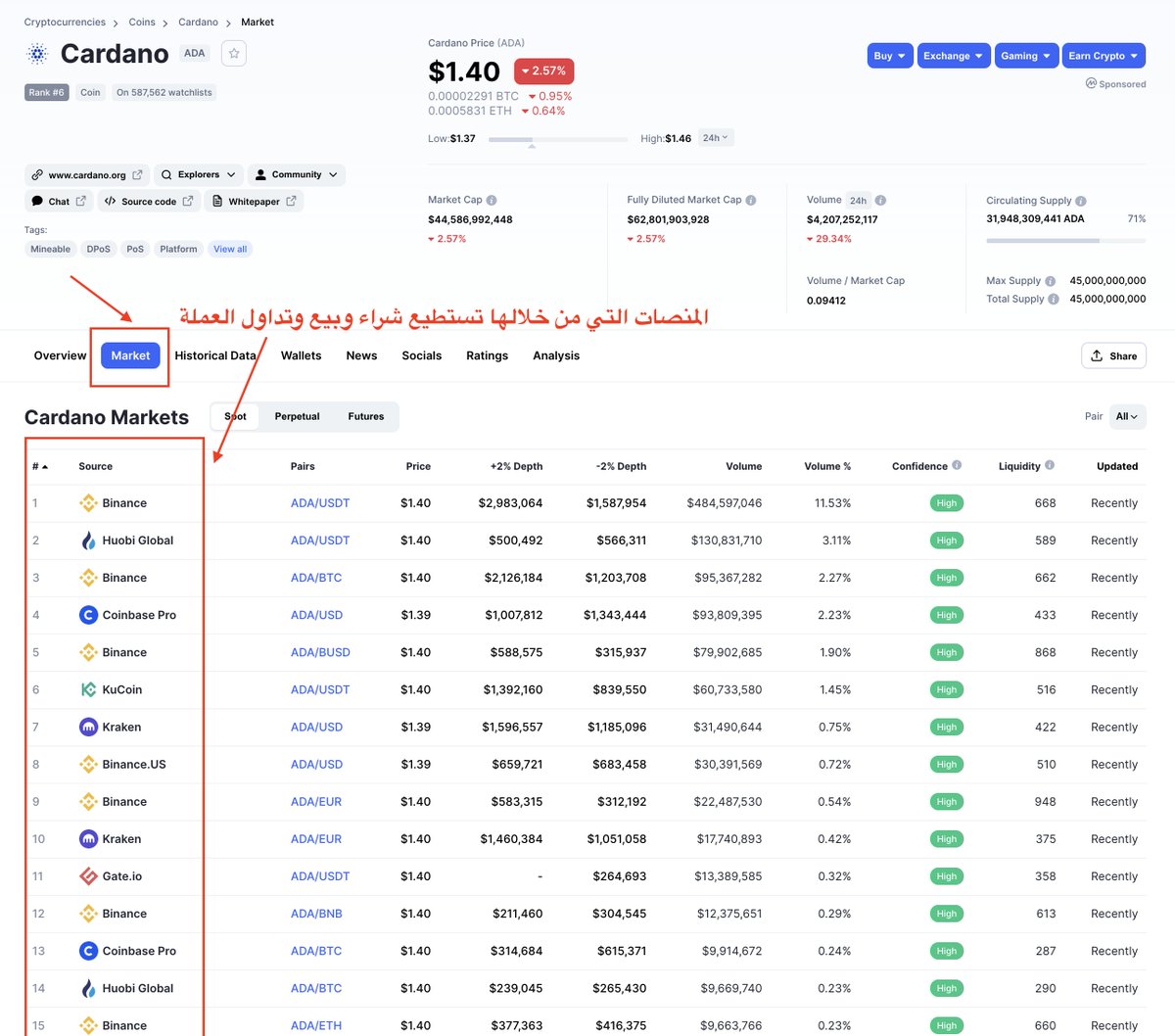Open the www.cardano.org external link icon

pyautogui.click(x=137, y=175)
